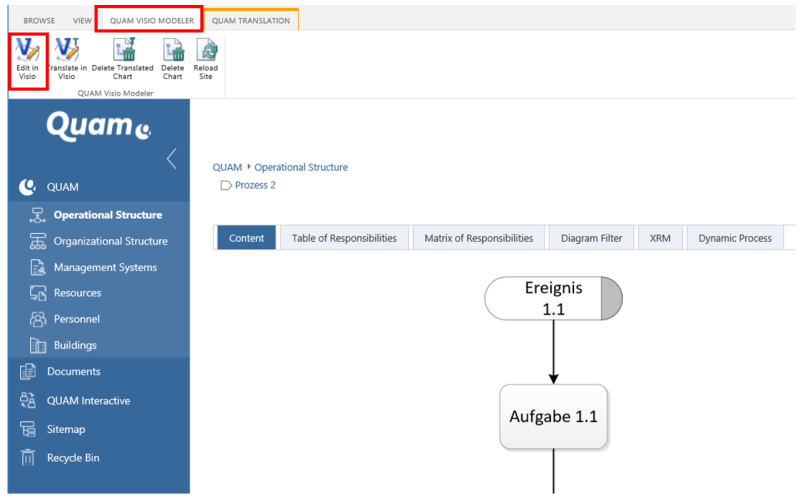
Task: Select the Table of Responsibilities tab
Action: pyautogui.click(x=344, y=238)
